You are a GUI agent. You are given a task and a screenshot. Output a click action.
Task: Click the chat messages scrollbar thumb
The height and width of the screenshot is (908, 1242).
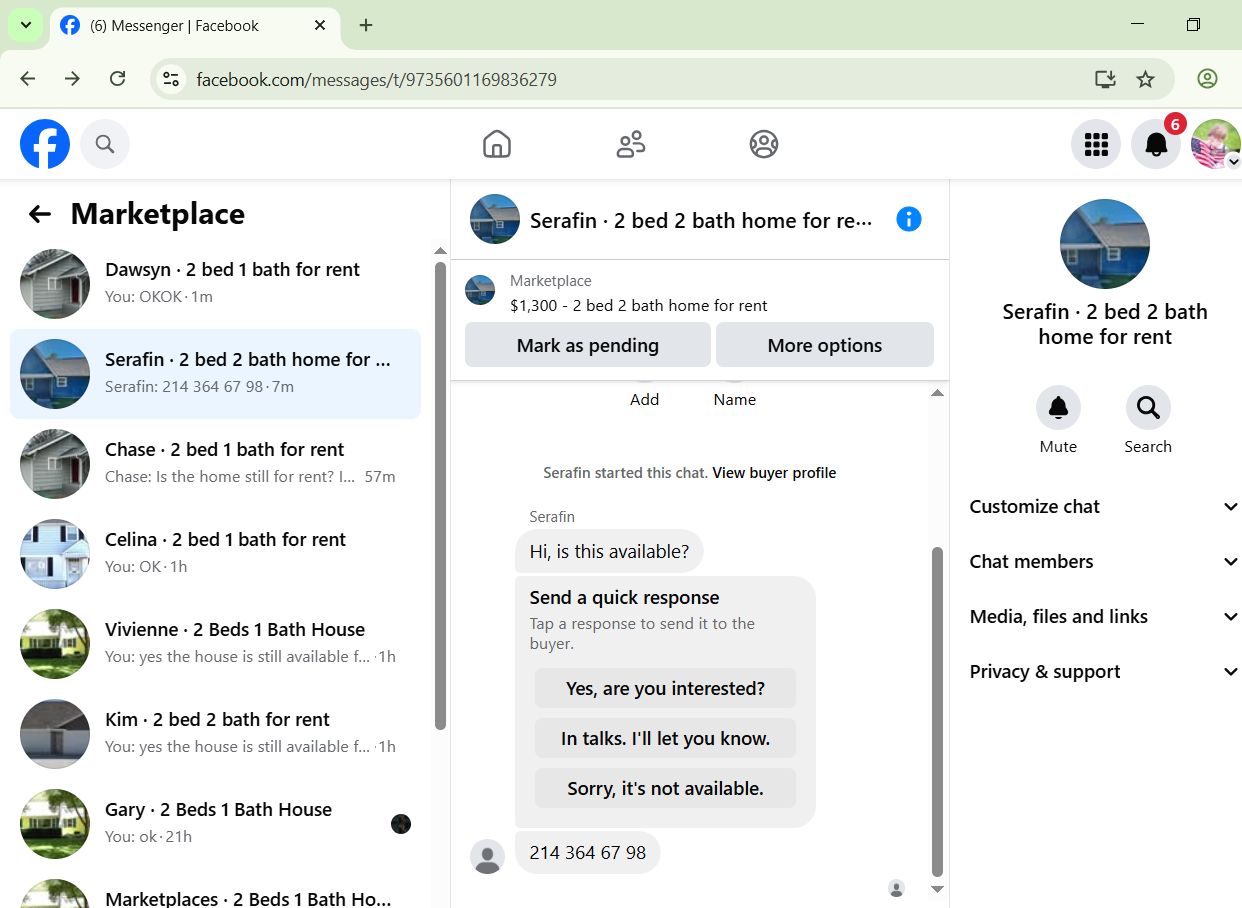coord(937,711)
